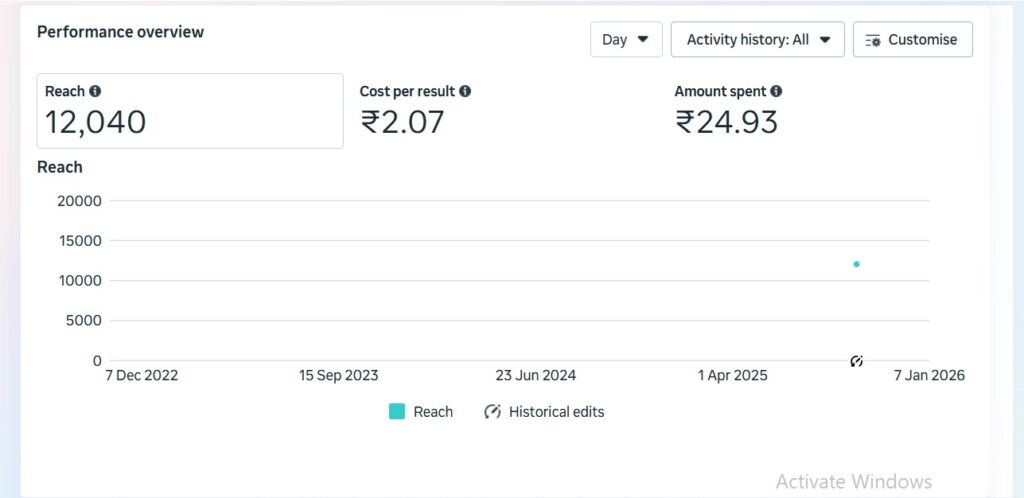Click the teal Reach data point
The height and width of the screenshot is (498, 1024).
click(857, 264)
